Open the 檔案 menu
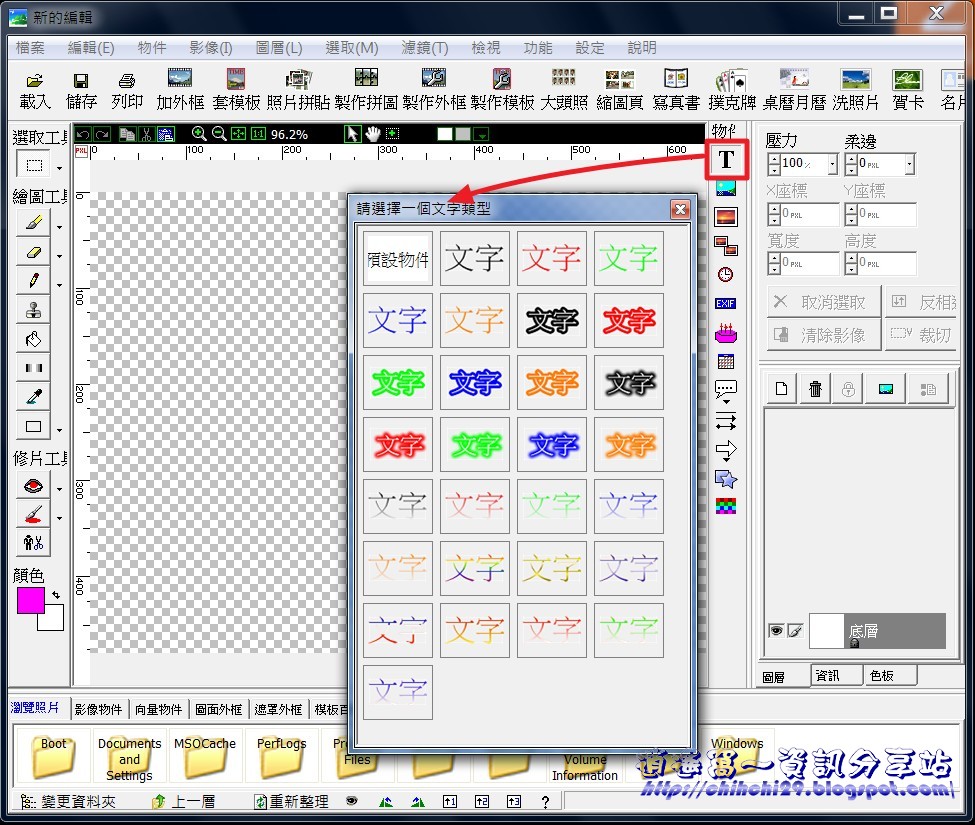This screenshot has height=825, width=975. 30,48
